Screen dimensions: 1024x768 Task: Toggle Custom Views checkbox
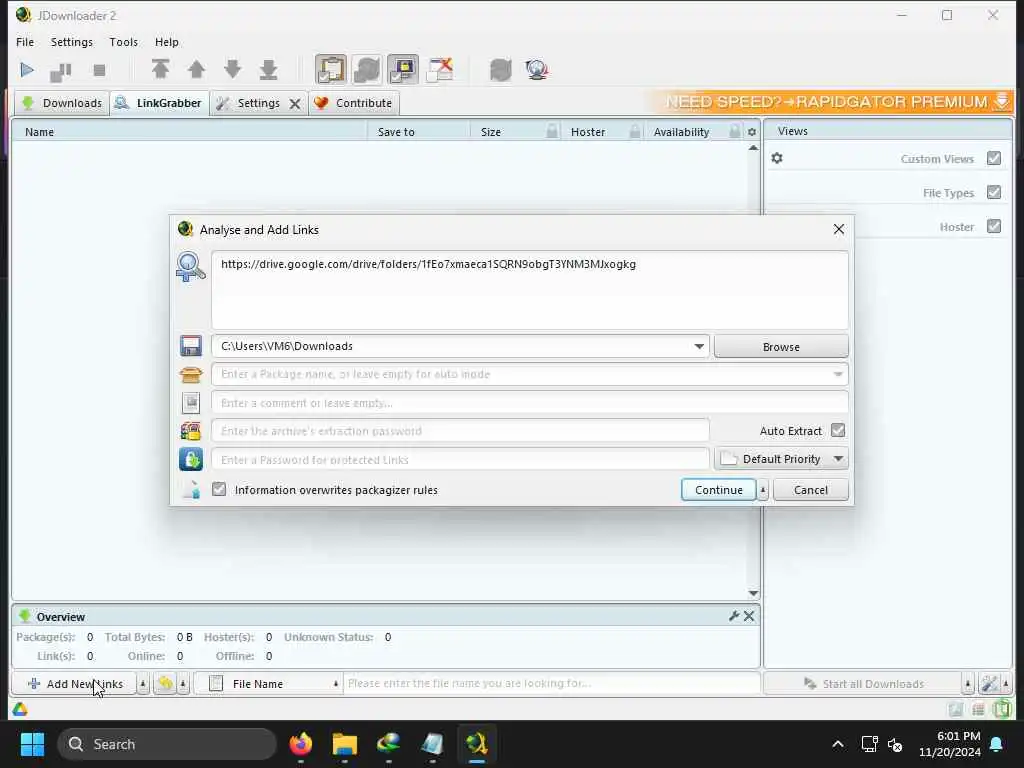(994, 158)
